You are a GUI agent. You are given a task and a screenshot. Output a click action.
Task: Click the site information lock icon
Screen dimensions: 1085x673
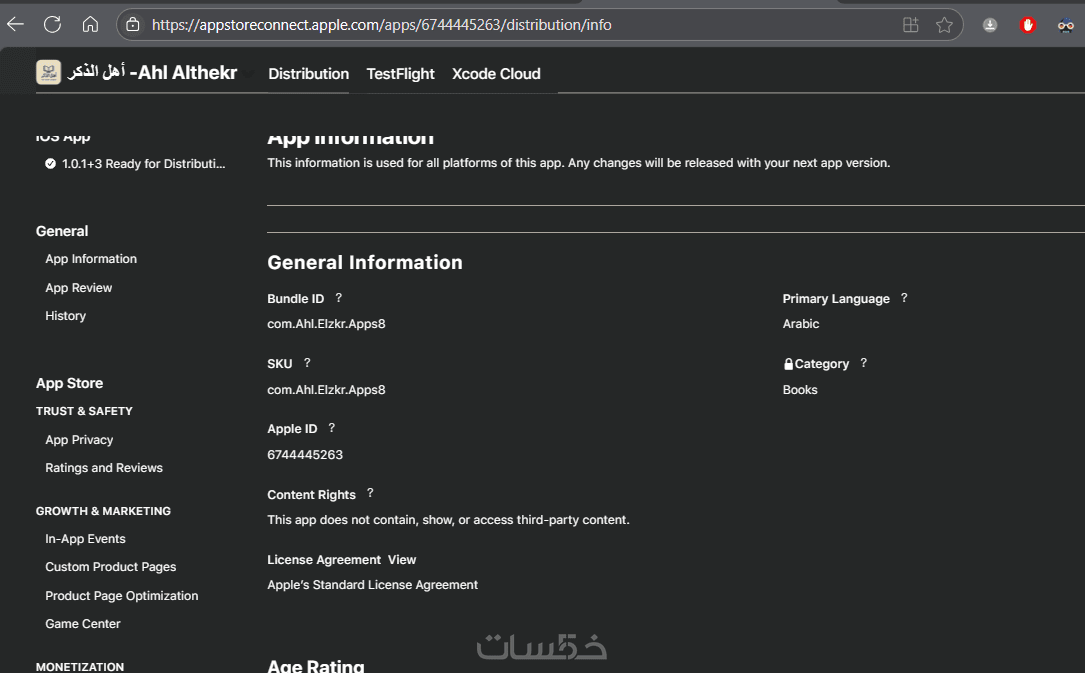tap(133, 25)
